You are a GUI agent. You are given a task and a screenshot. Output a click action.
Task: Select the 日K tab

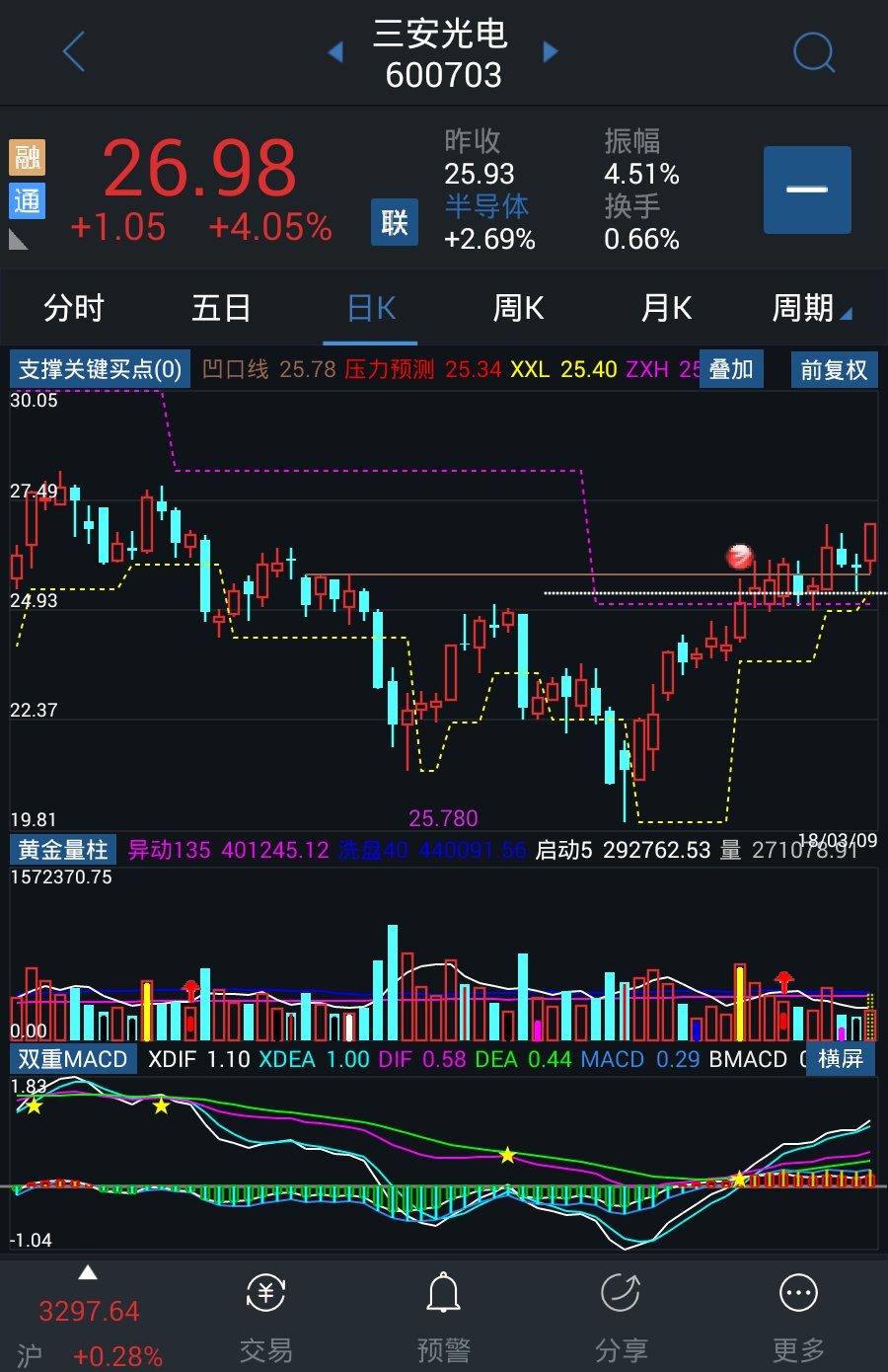371,309
